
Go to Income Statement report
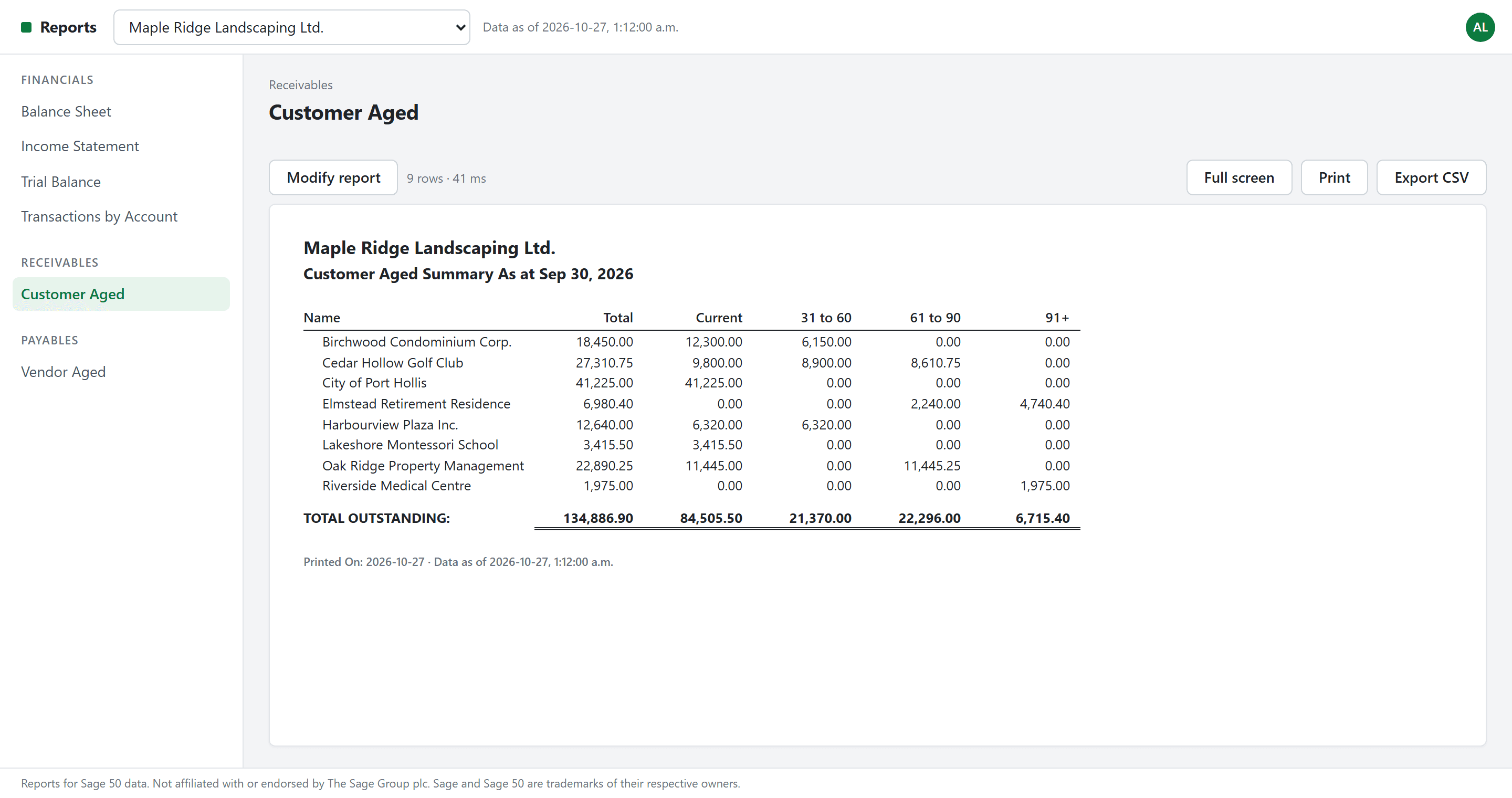[80, 146]
